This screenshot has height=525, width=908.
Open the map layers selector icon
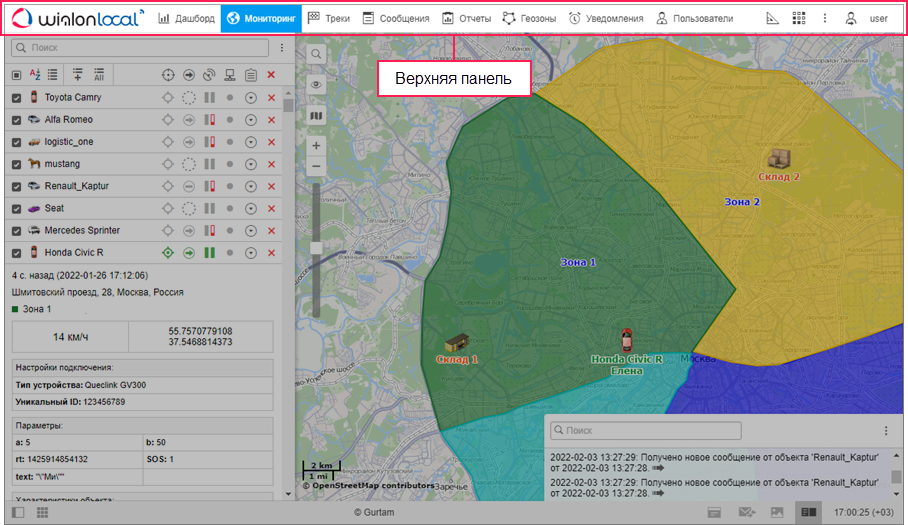coord(316,116)
